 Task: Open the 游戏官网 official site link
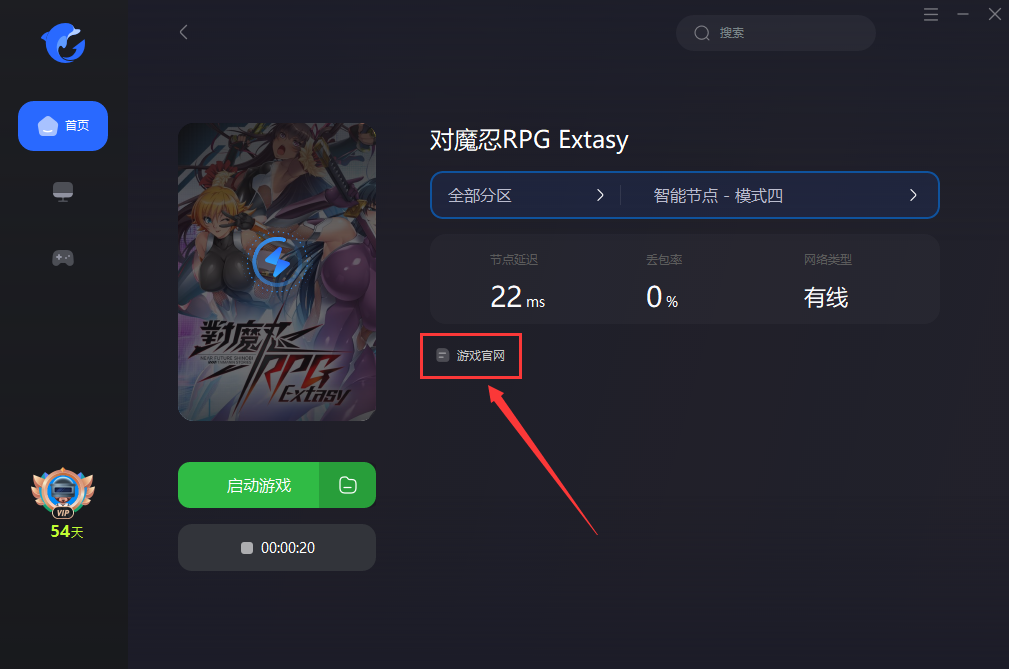[470, 356]
